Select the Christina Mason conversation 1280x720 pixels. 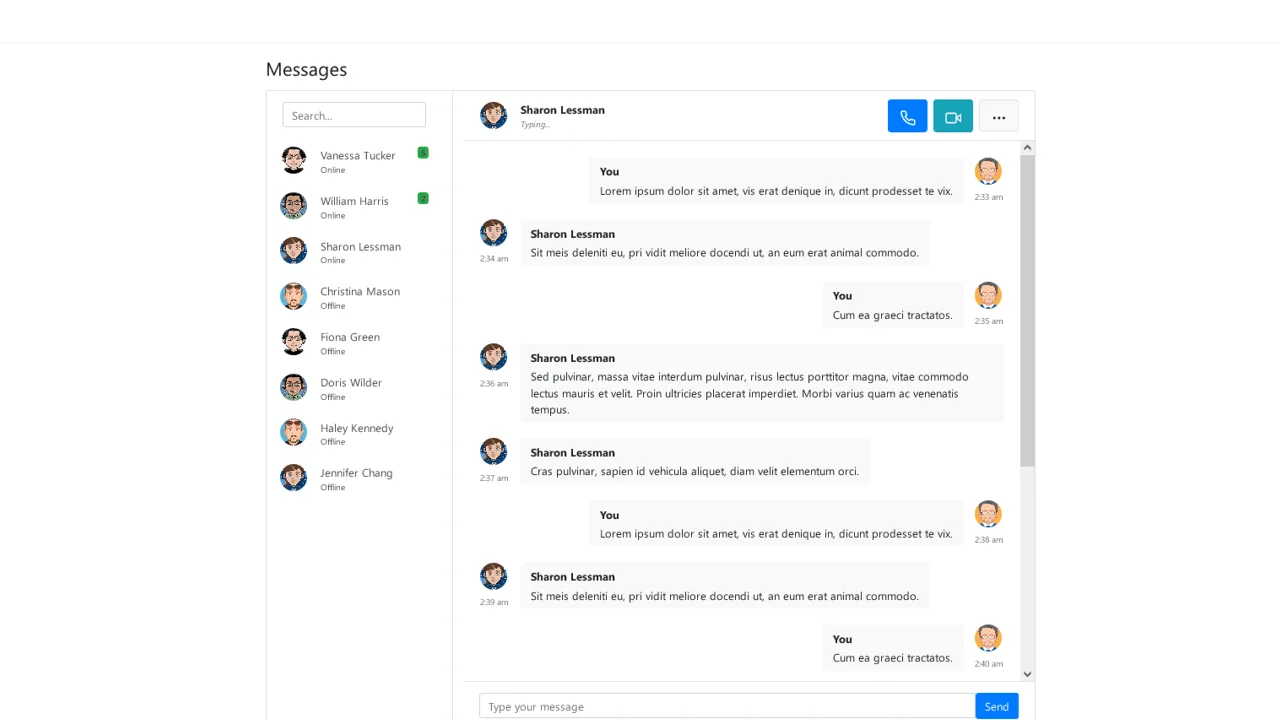coord(360,297)
